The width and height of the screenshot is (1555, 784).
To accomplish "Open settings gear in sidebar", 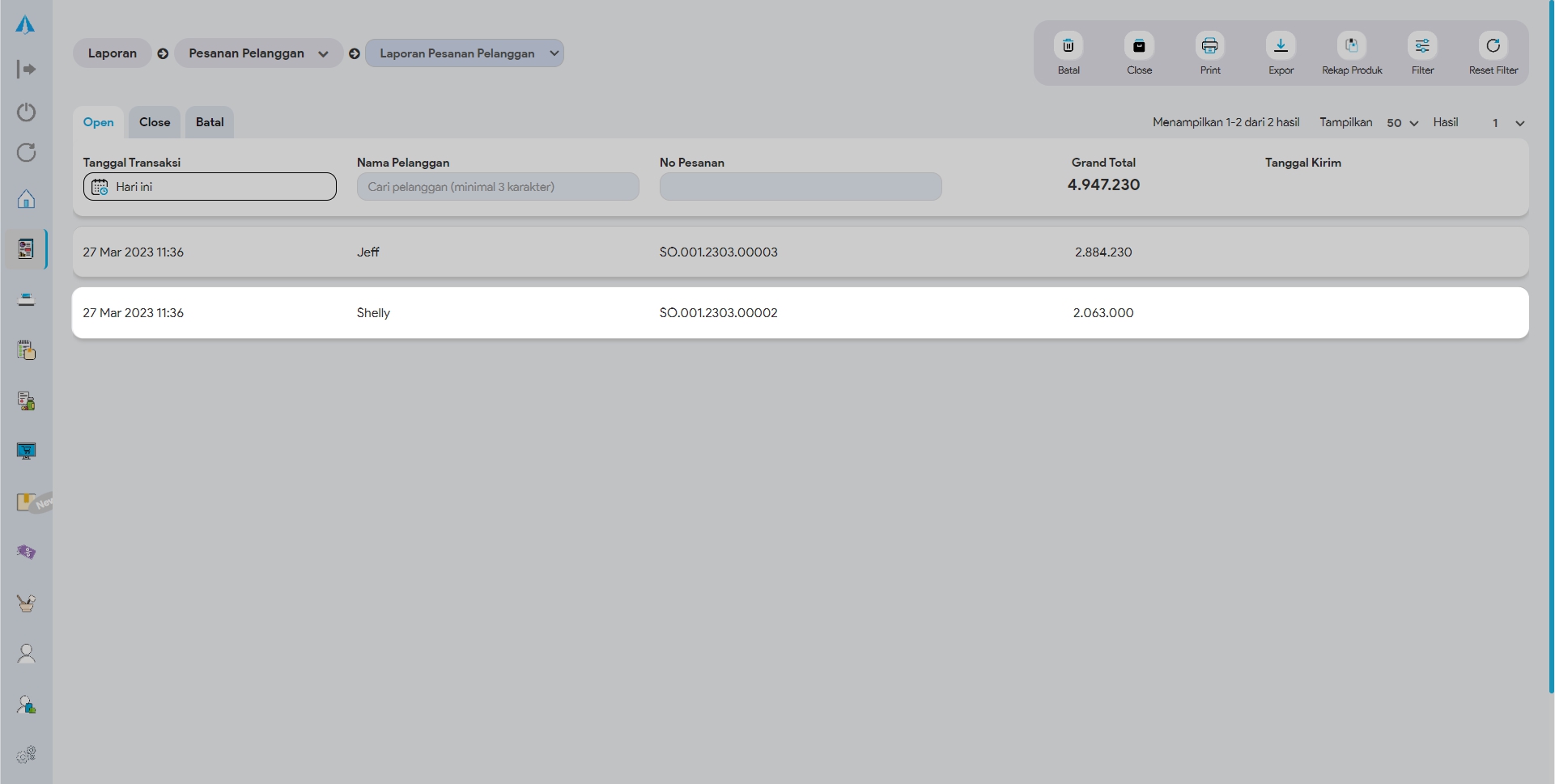I will tap(26, 754).
